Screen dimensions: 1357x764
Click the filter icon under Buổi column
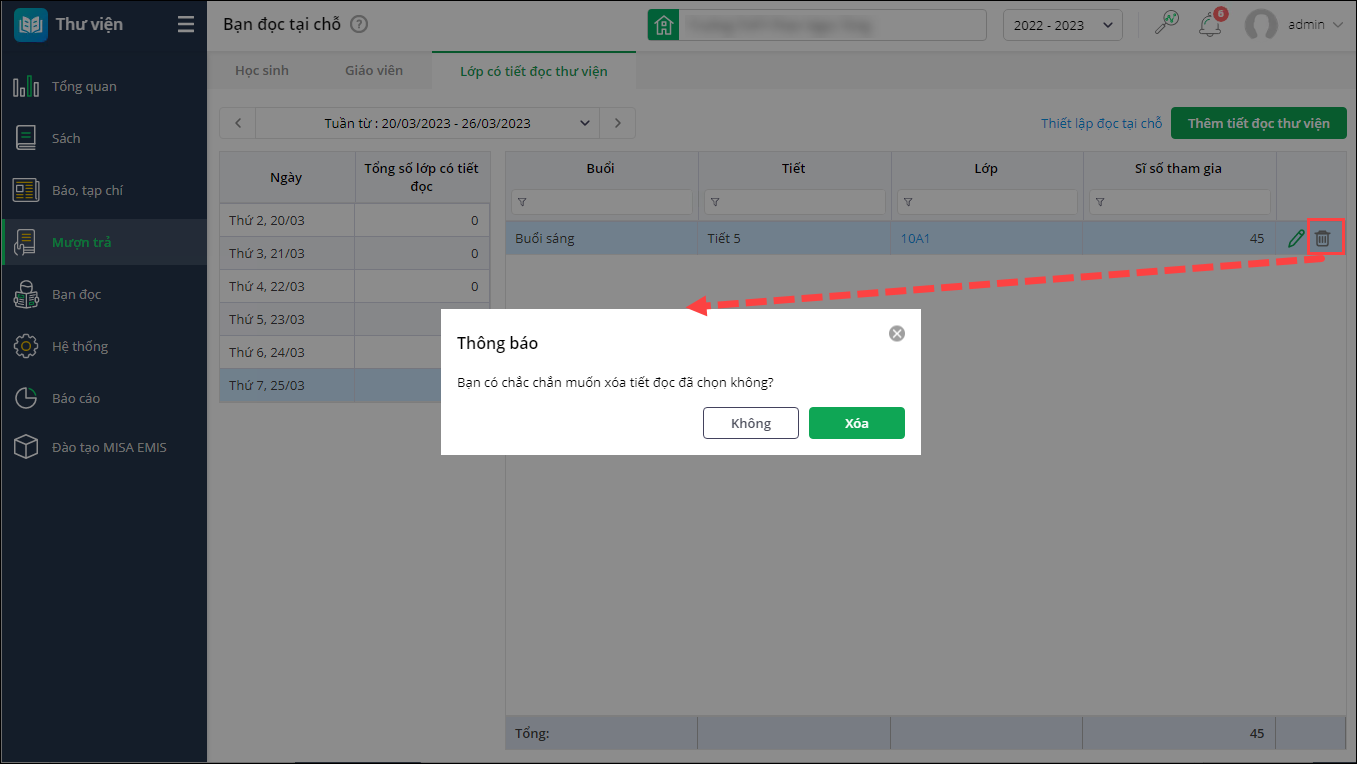521,203
